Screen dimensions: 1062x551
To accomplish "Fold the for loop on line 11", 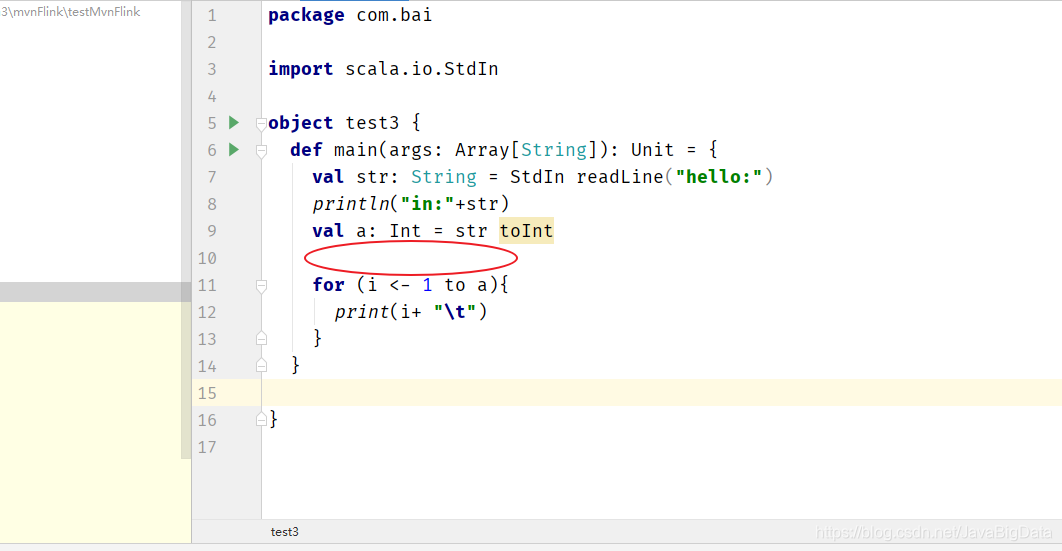I will tap(261, 286).
